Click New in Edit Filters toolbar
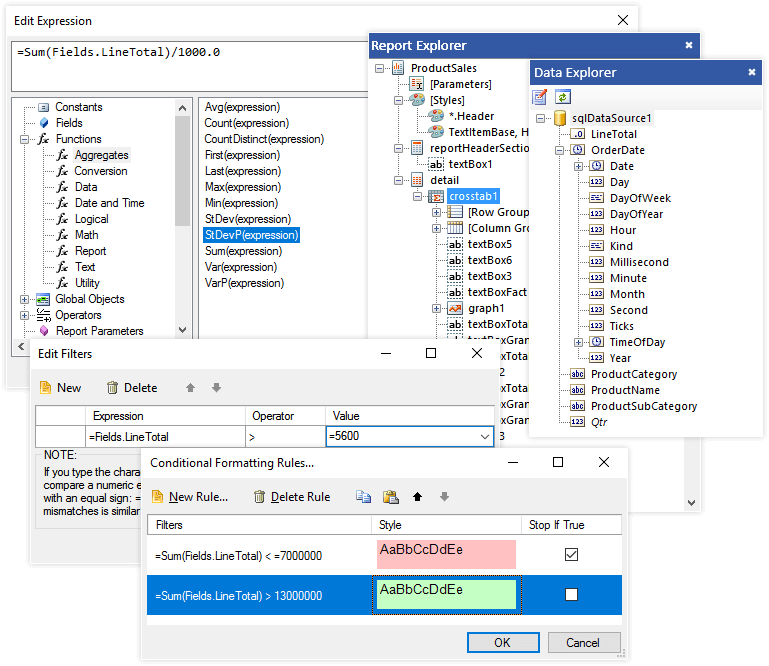Screen dimensions: 769x666 click(x=60, y=388)
